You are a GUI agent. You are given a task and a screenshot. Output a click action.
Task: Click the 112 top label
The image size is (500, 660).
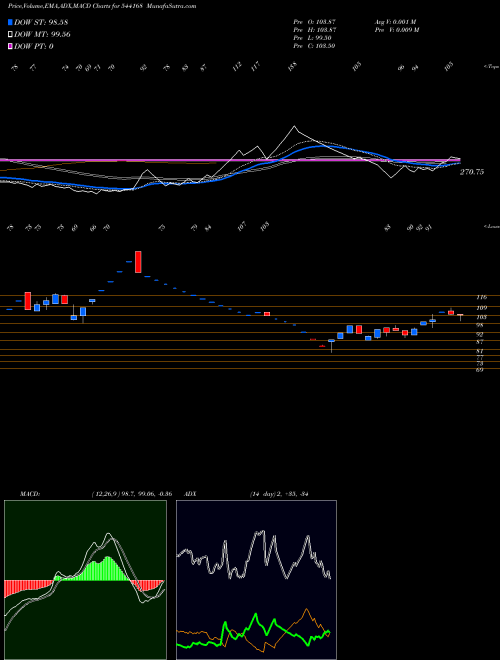pos(238,66)
